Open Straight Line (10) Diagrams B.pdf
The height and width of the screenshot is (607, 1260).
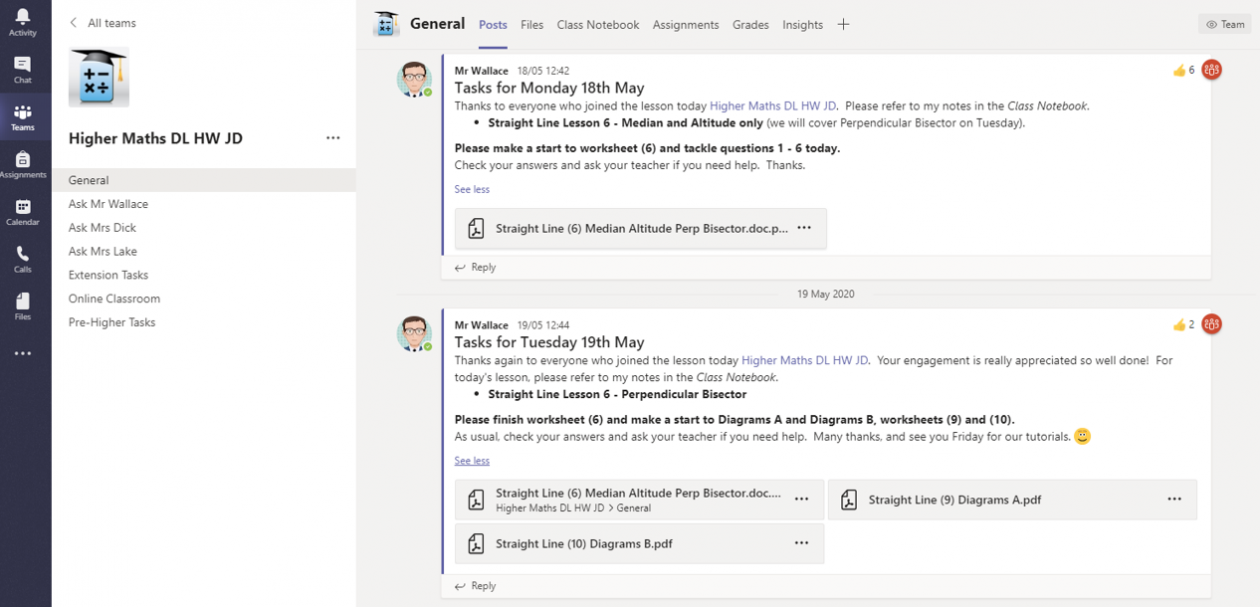[584, 544]
